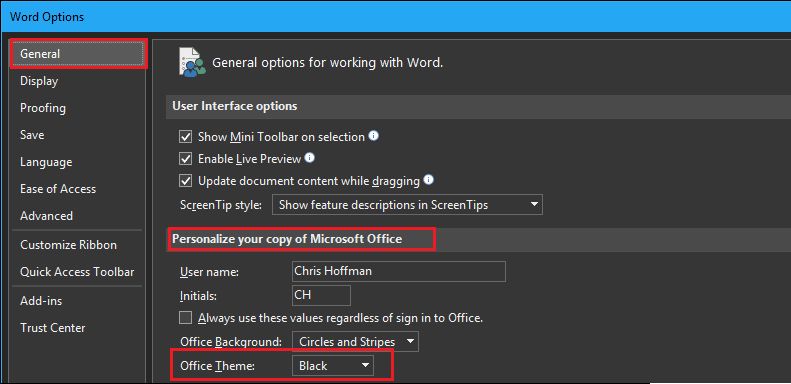791x384 pixels.
Task: Click Personalize your copy of Microsoft Office heading
Action: coord(287,239)
